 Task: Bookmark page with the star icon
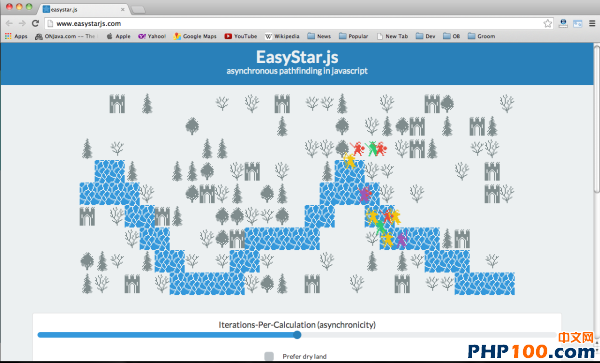[x=548, y=23]
